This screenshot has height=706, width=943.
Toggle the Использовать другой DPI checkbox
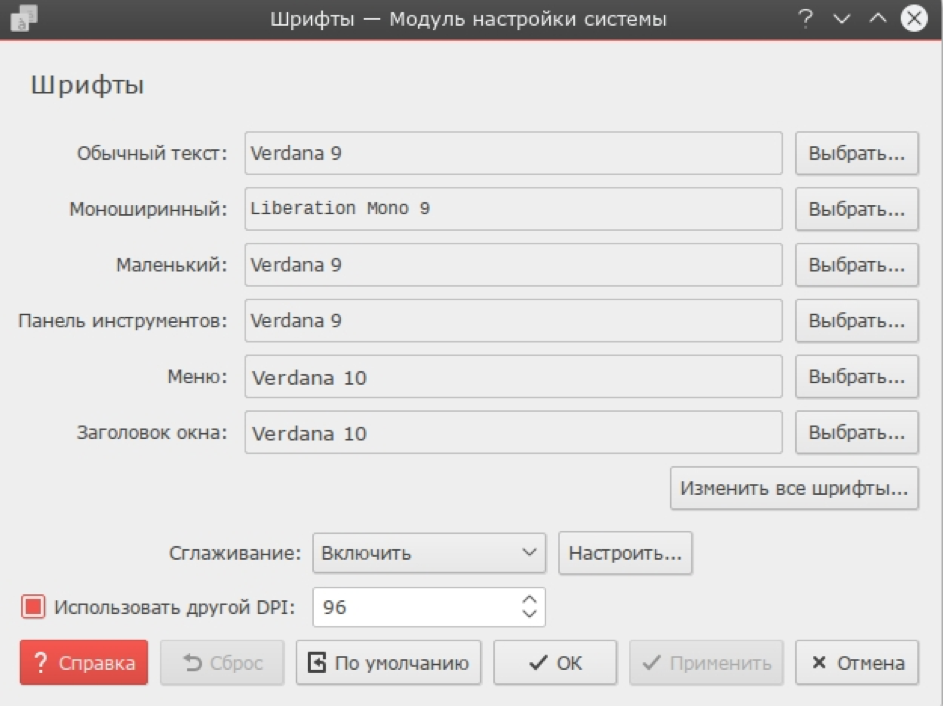pos(33,607)
